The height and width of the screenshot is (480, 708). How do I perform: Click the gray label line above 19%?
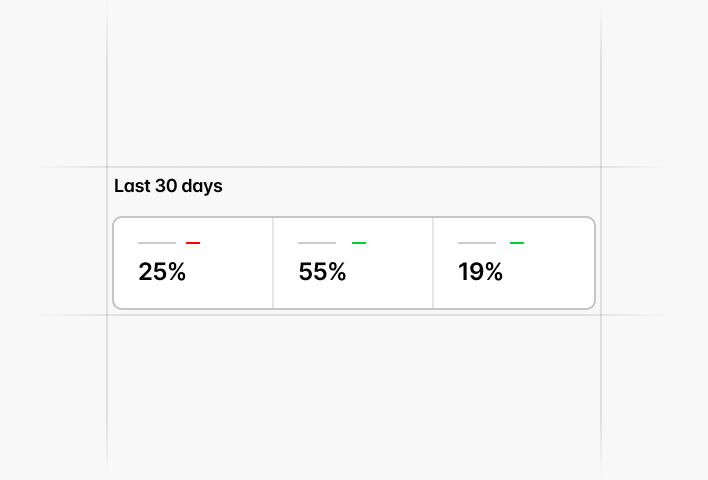tap(477, 243)
